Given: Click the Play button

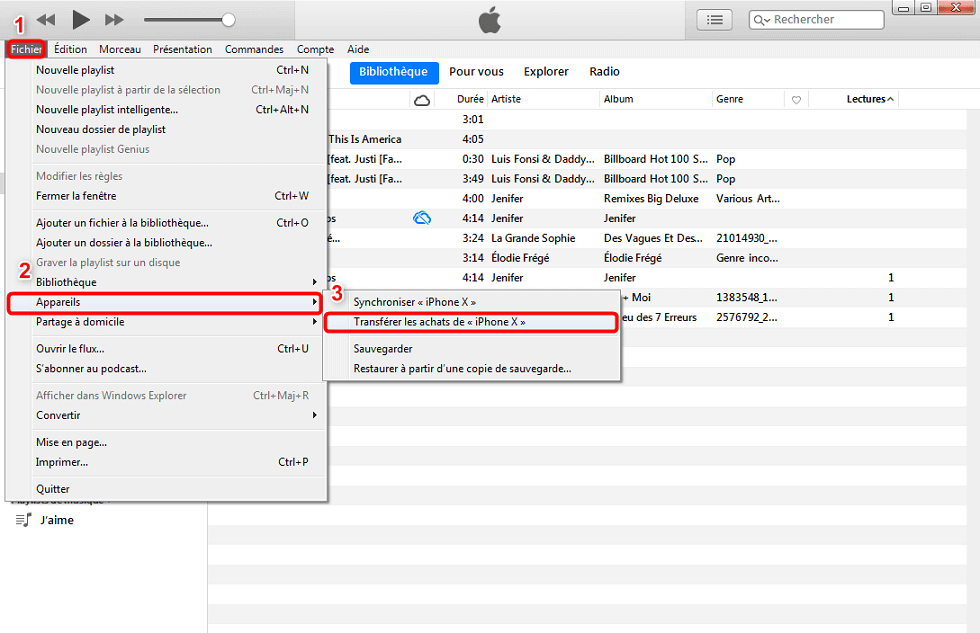Looking at the screenshot, I should click(81, 19).
